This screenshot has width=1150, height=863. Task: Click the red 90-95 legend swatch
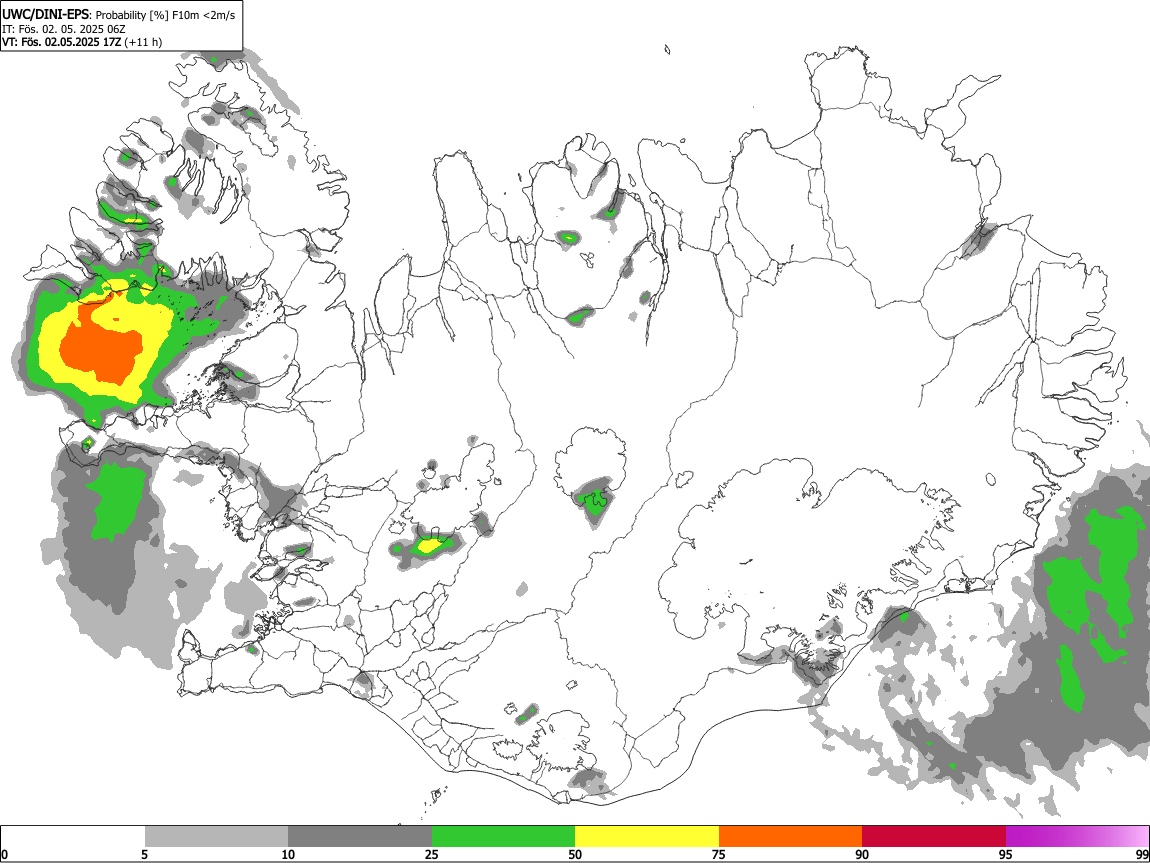[934, 837]
